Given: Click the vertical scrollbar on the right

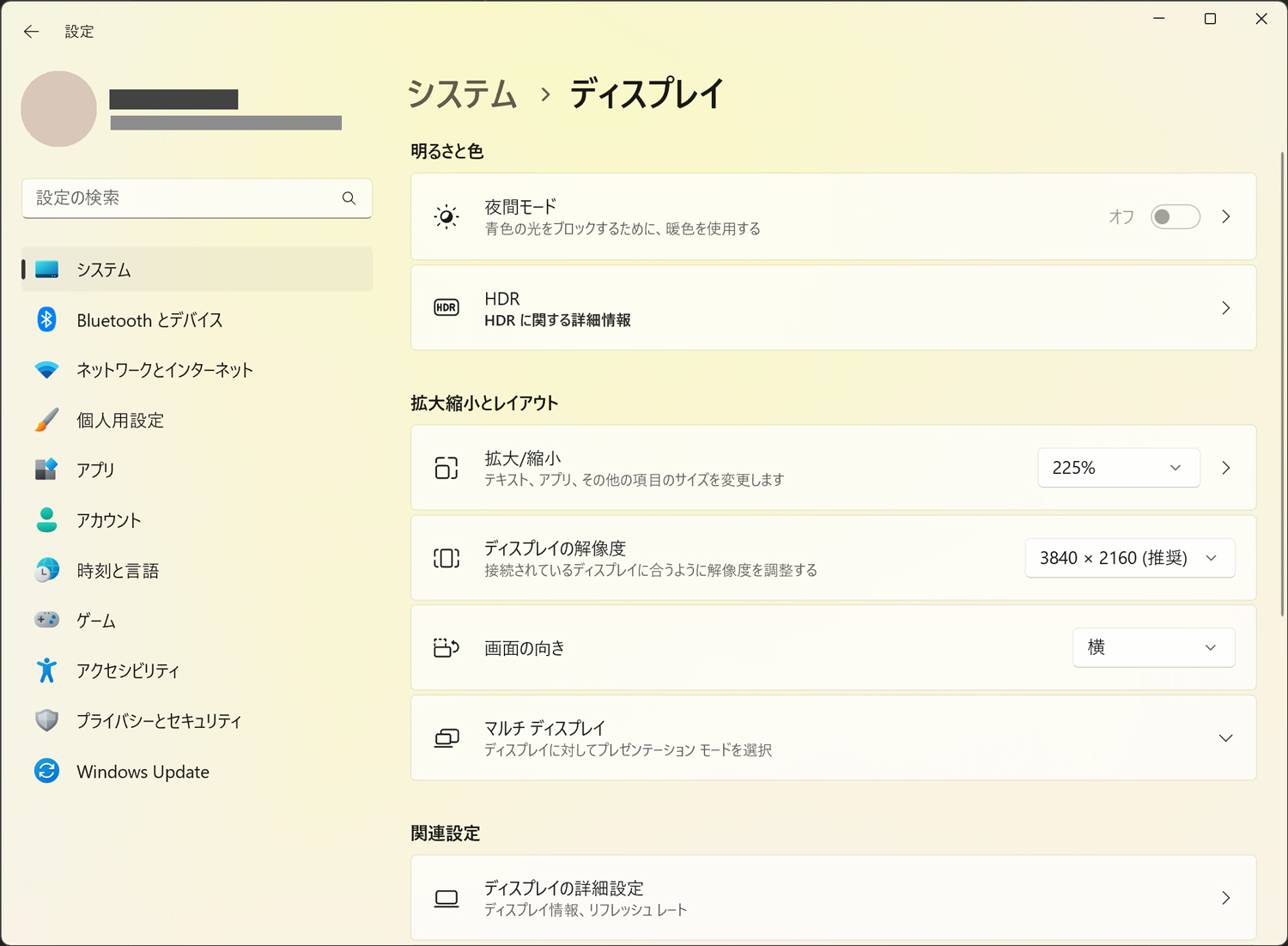Looking at the screenshot, I should (1282, 383).
